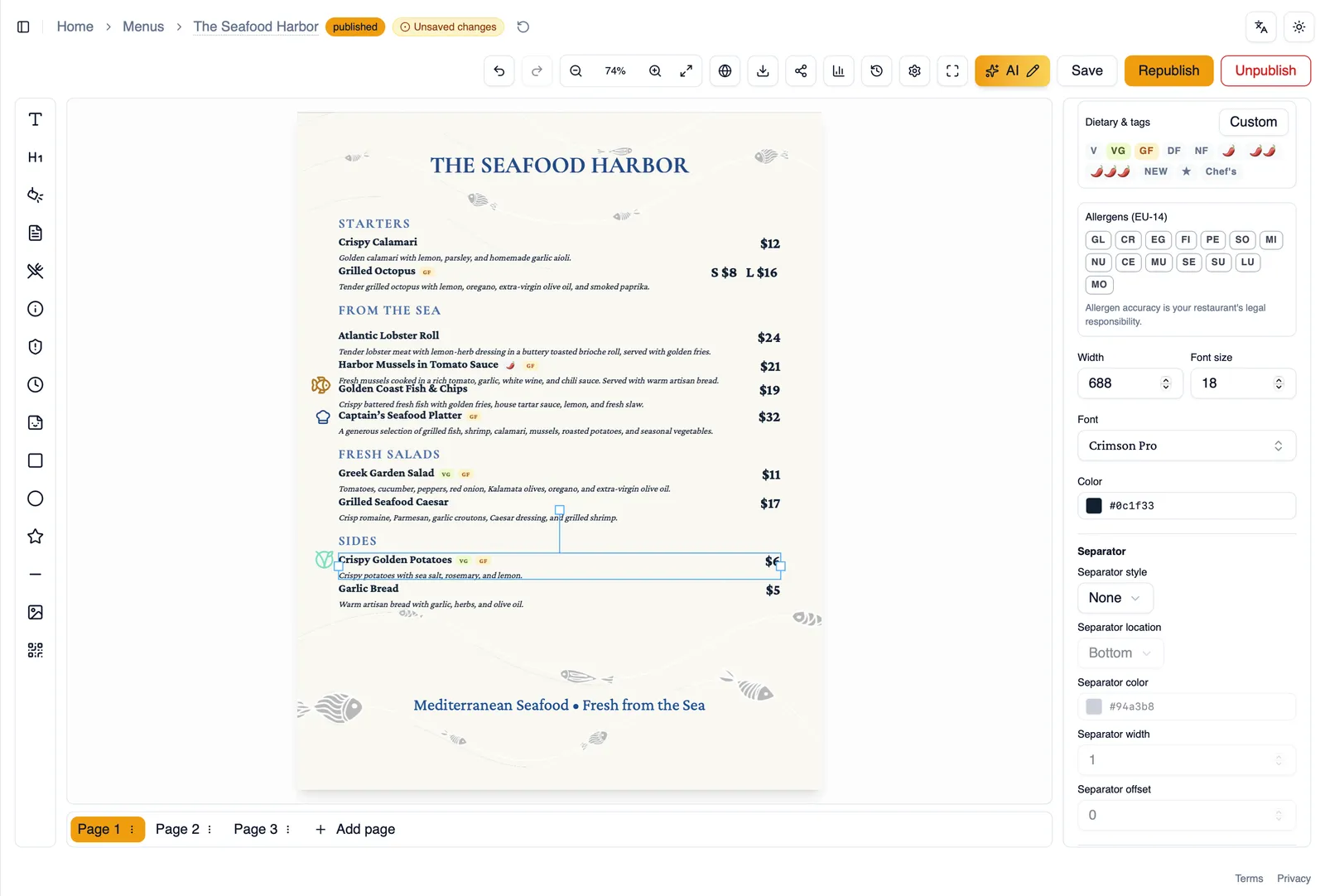Viewport: 1325px width, 896px height.
Task: Open the settings gear in toolbar
Action: point(914,71)
